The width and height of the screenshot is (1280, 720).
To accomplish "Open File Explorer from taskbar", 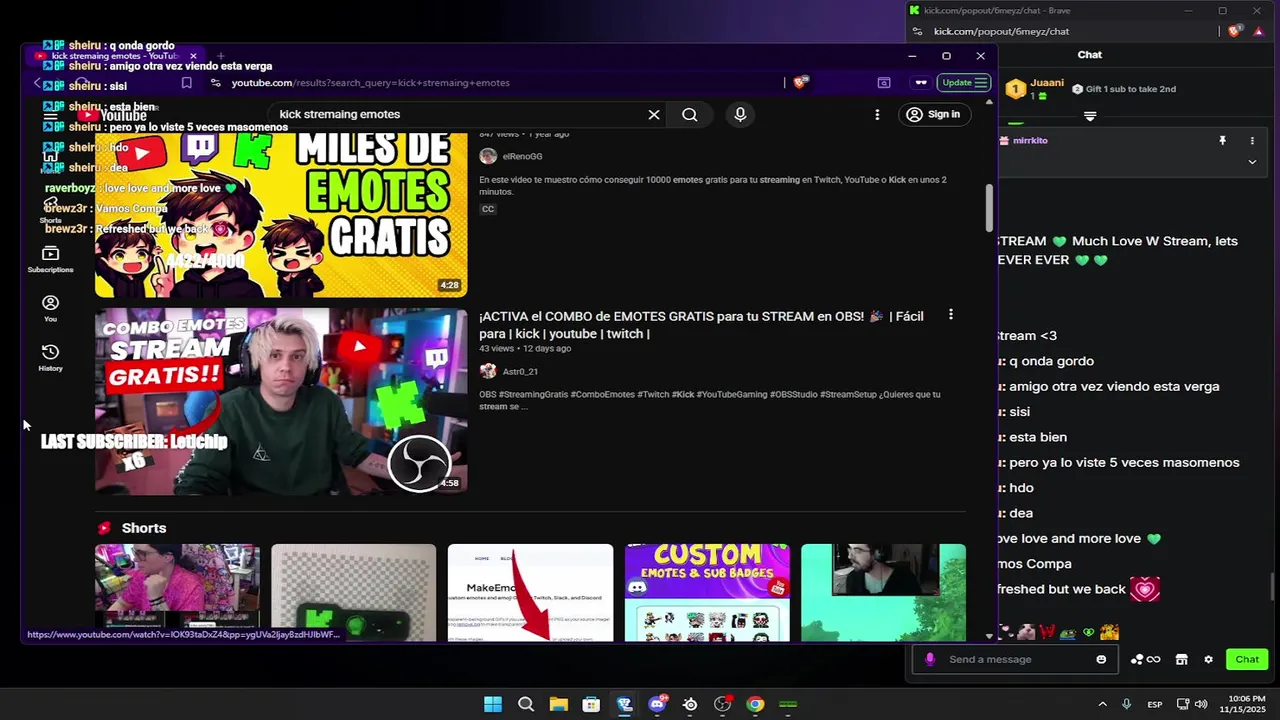I will point(559,704).
